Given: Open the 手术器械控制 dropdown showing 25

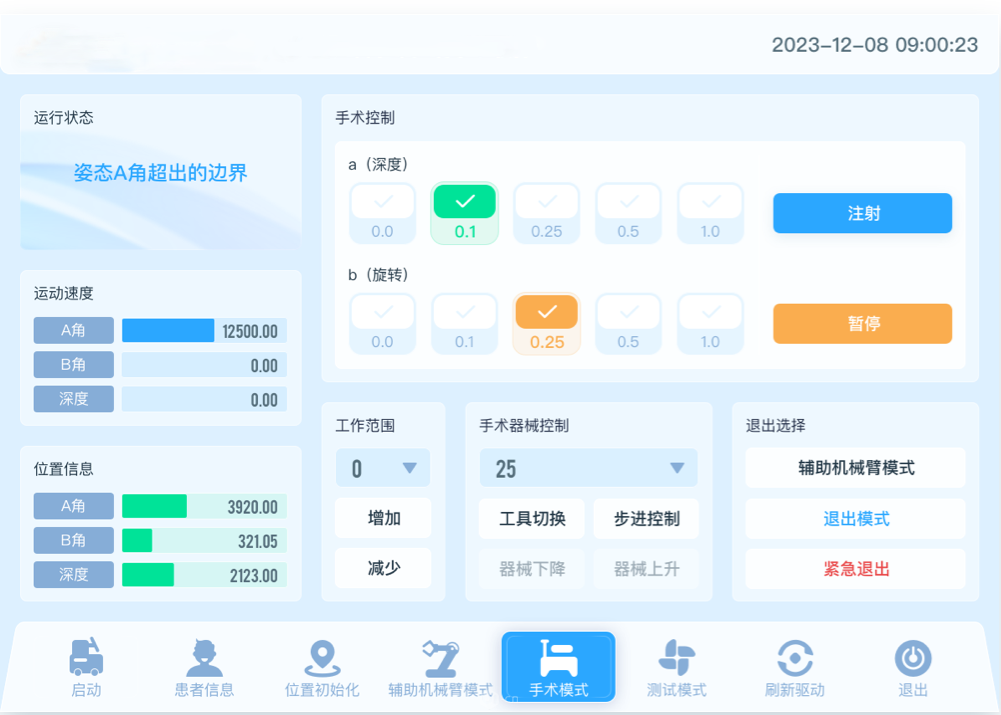Looking at the screenshot, I should click(588, 468).
